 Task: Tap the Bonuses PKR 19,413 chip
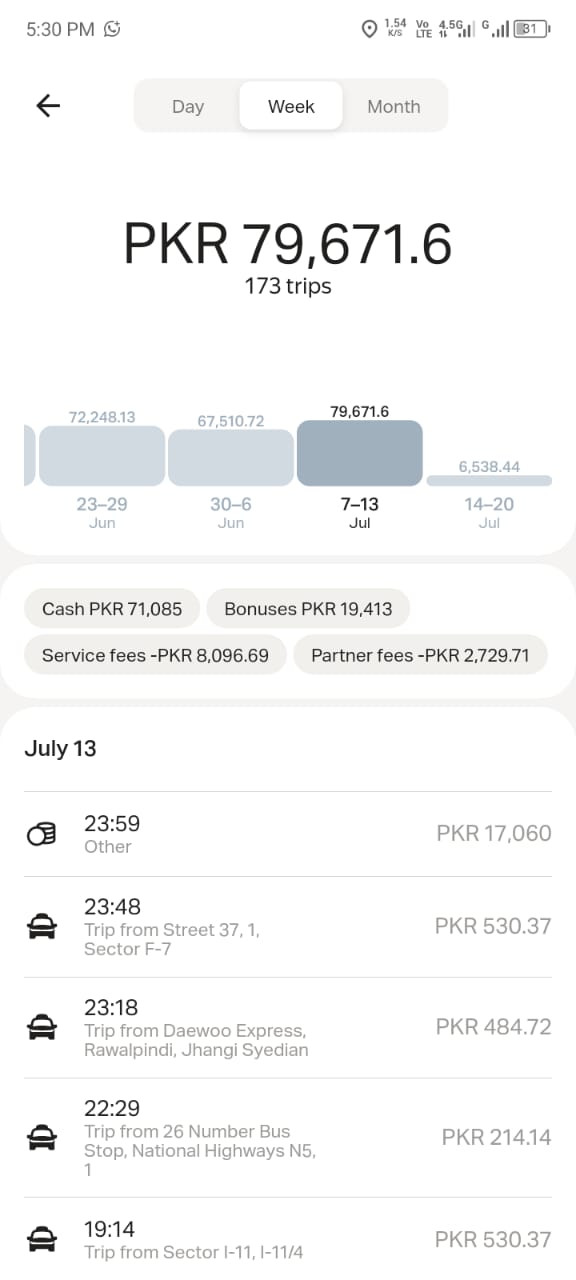tap(308, 609)
